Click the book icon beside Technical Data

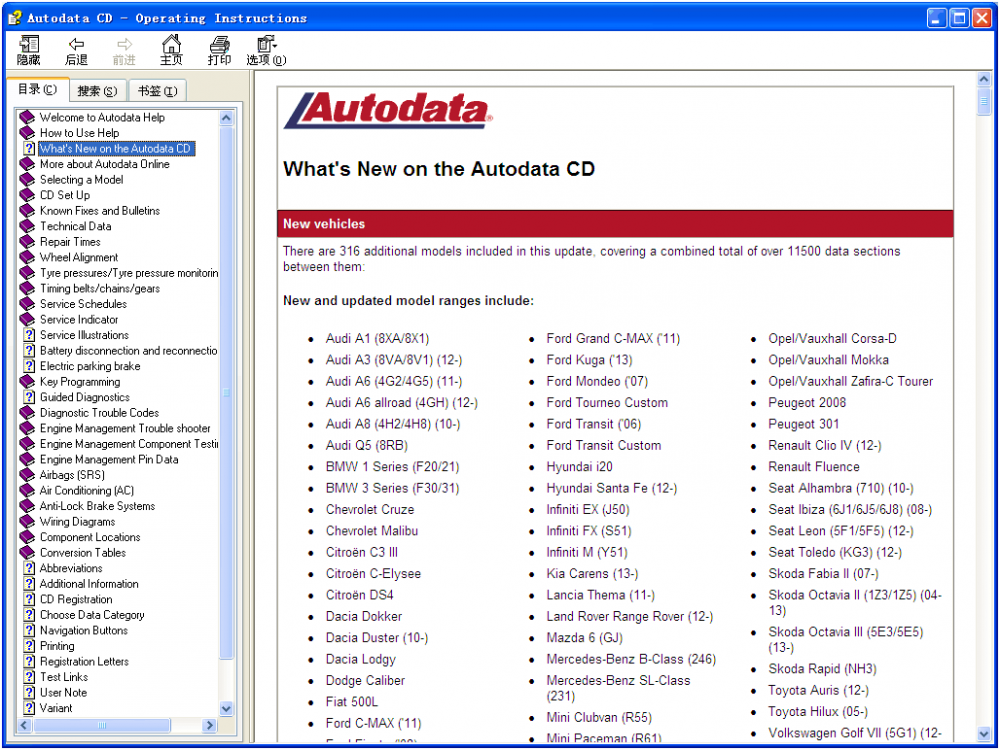[x=27, y=226]
